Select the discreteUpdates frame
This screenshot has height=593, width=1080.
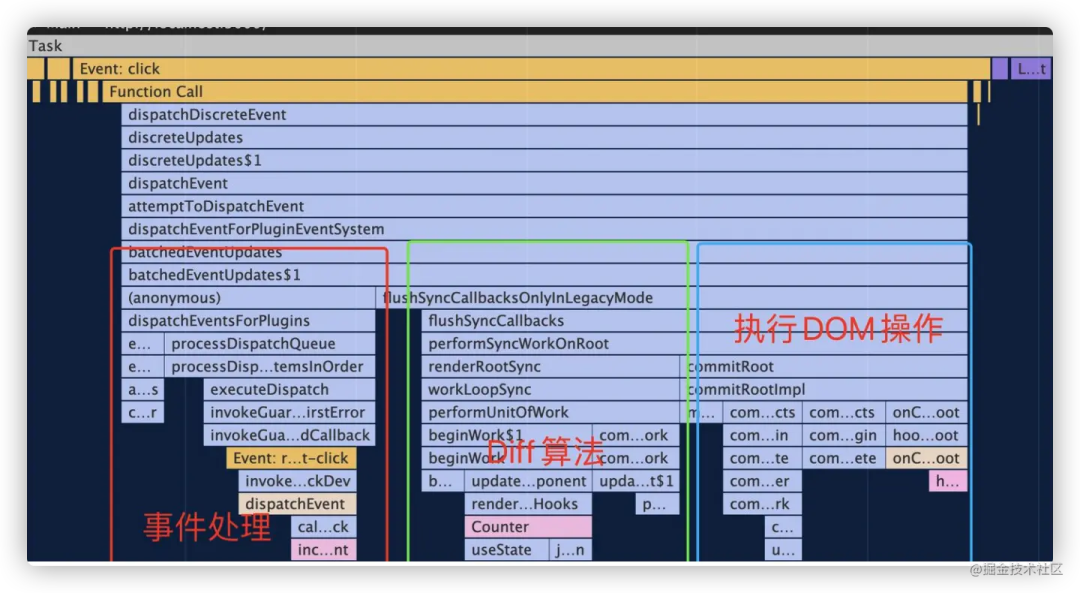click(544, 137)
